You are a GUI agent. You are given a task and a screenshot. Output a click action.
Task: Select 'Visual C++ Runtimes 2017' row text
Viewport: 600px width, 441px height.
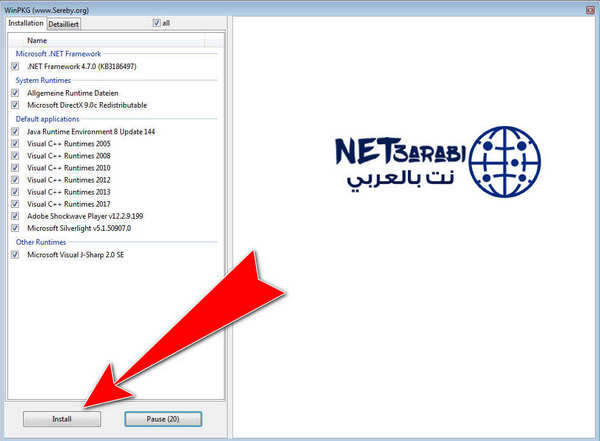[x=68, y=204]
